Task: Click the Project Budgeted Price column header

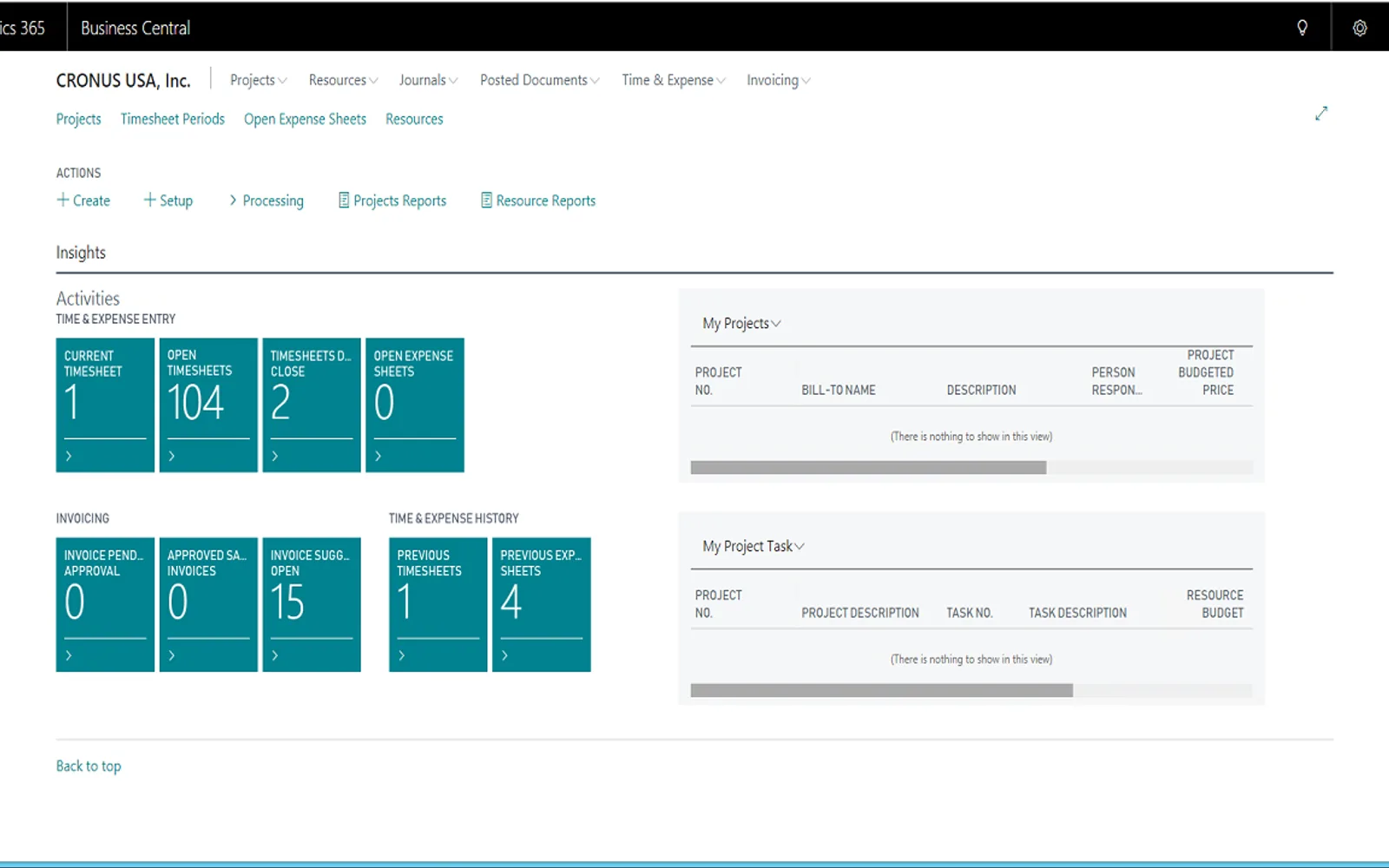Action: pos(1206,372)
